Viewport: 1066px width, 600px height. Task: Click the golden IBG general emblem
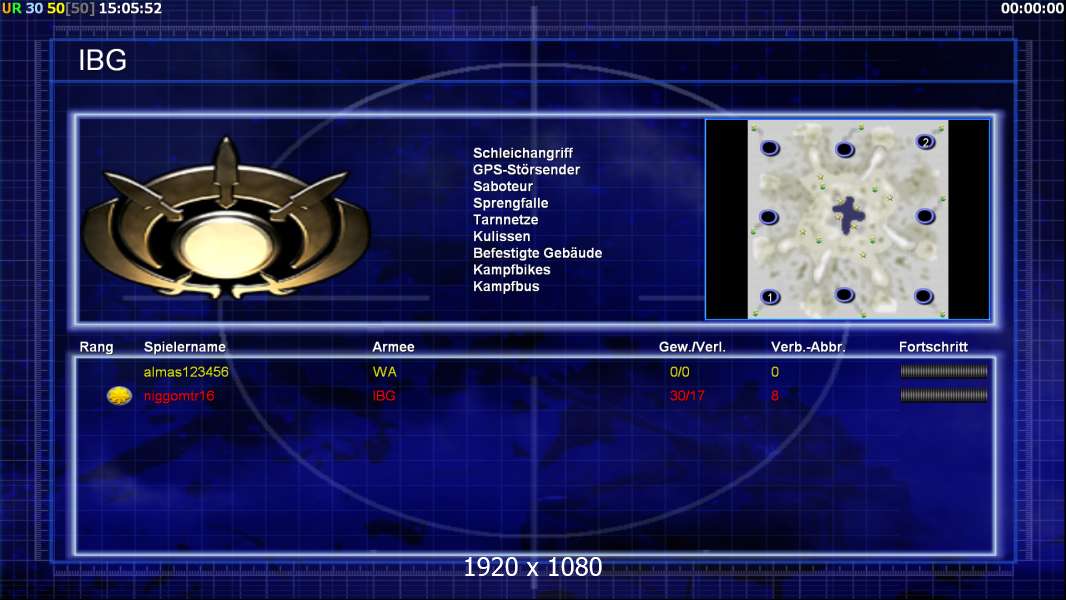(x=226, y=218)
